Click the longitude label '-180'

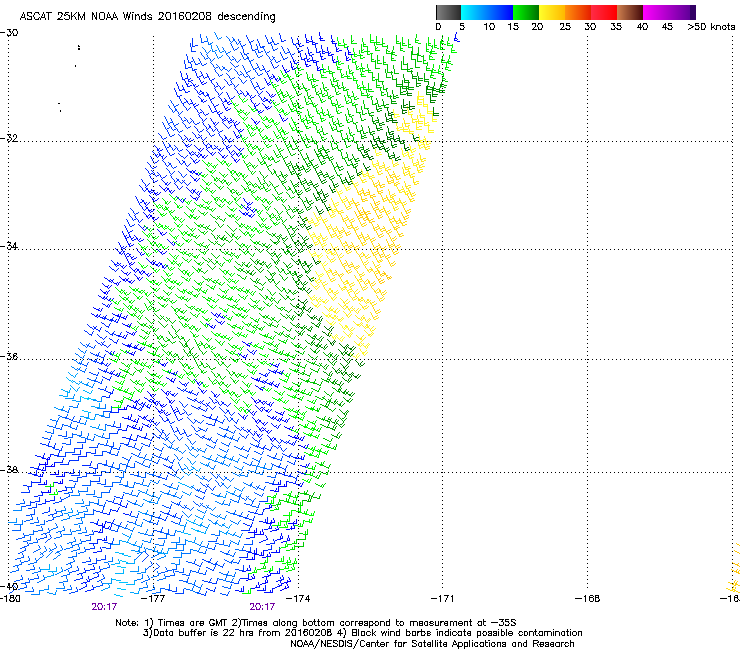(x=10, y=599)
